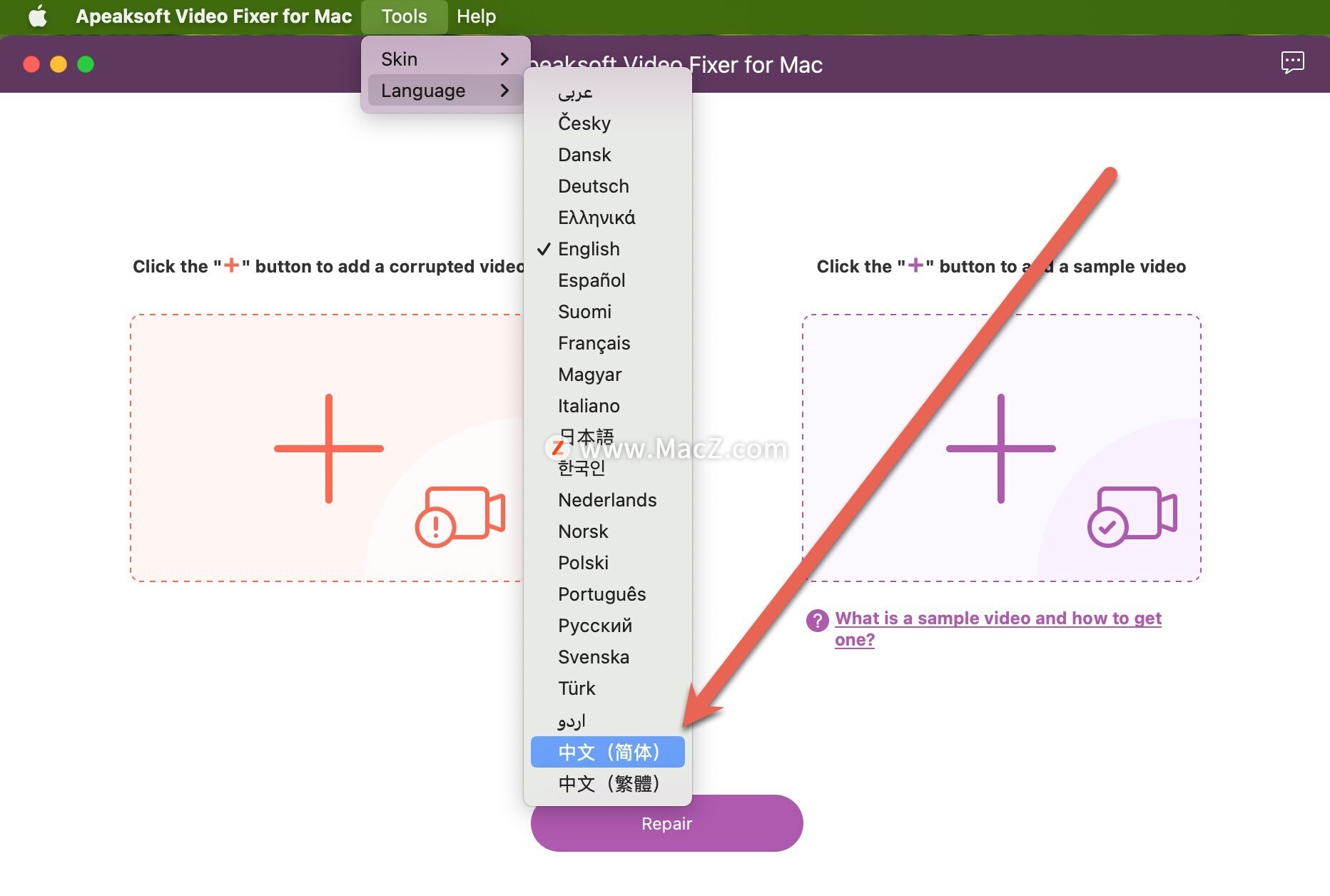Switch language to Português
Screen dimensions: 1330x896
(608, 594)
